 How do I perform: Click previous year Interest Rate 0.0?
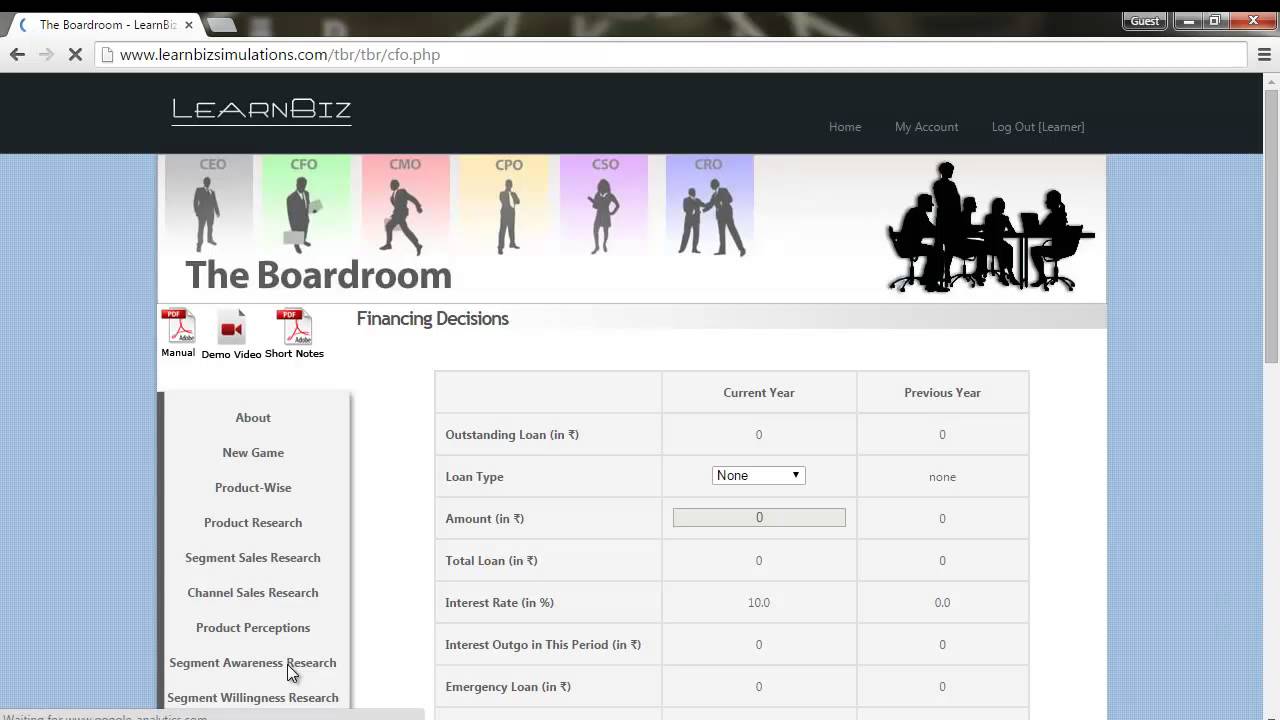click(x=942, y=603)
